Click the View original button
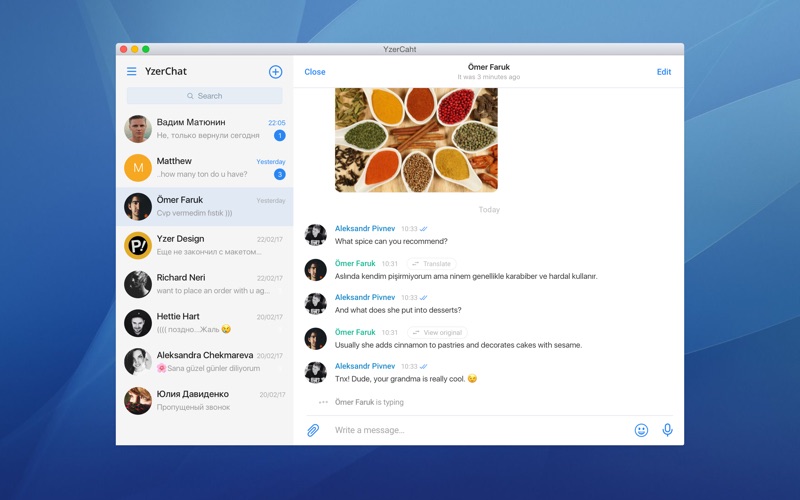The image size is (800, 500). [x=437, y=333]
